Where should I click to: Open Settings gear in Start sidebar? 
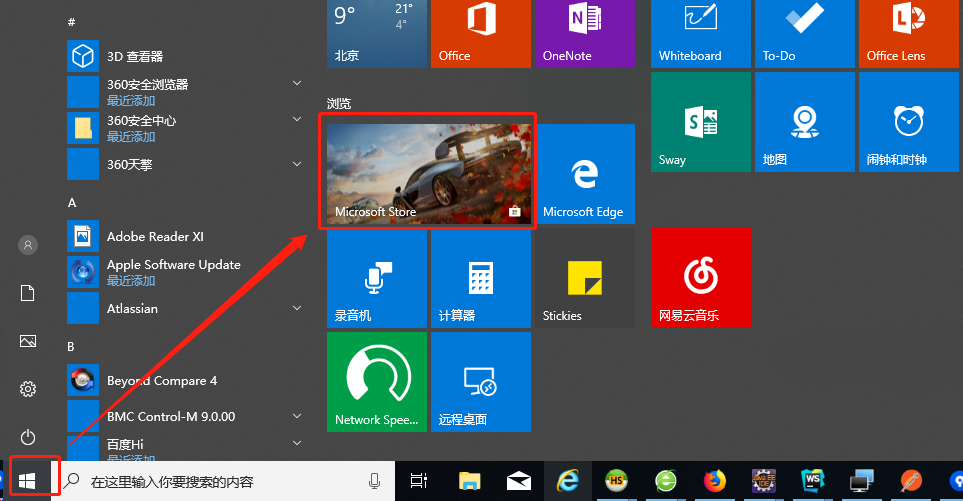[28, 389]
